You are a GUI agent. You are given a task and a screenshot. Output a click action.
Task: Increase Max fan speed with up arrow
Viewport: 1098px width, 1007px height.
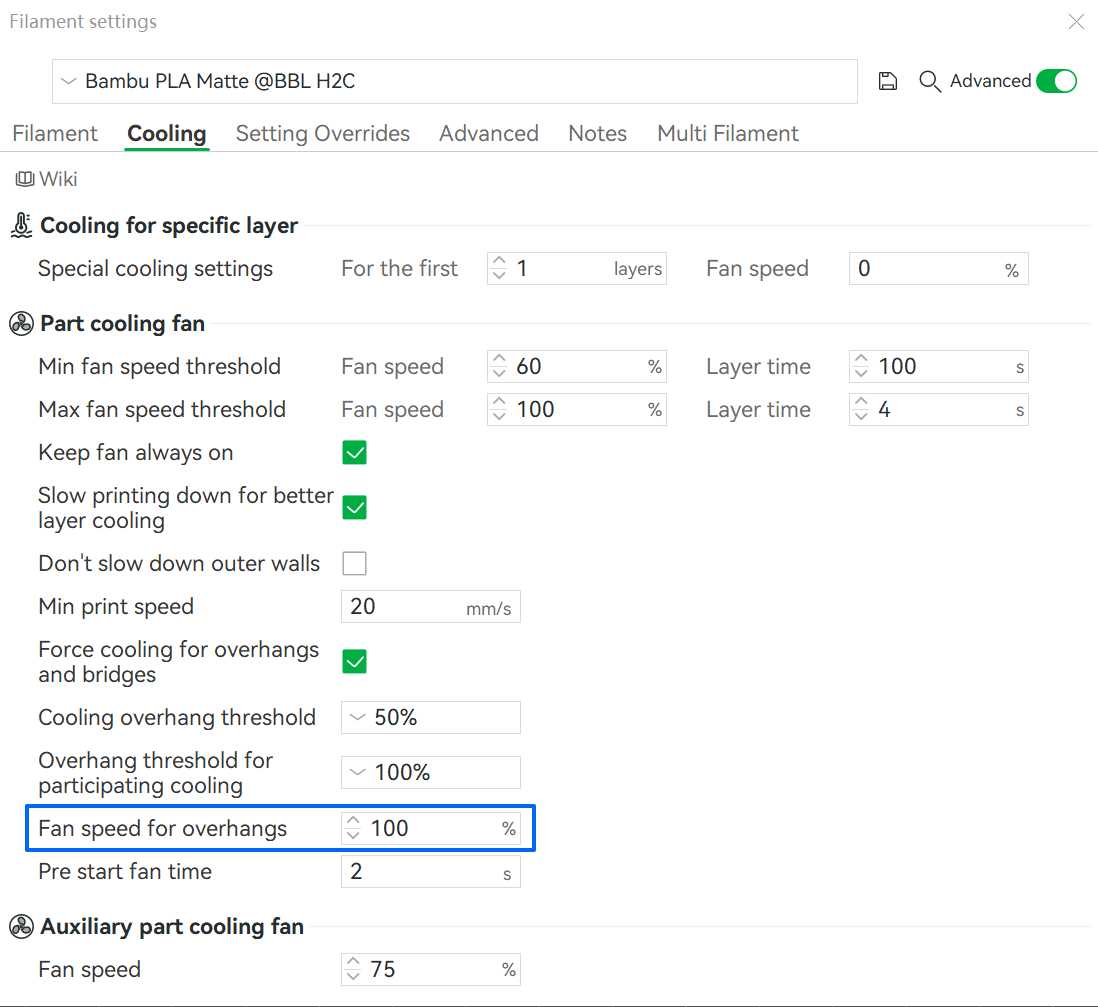tap(499, 402)
